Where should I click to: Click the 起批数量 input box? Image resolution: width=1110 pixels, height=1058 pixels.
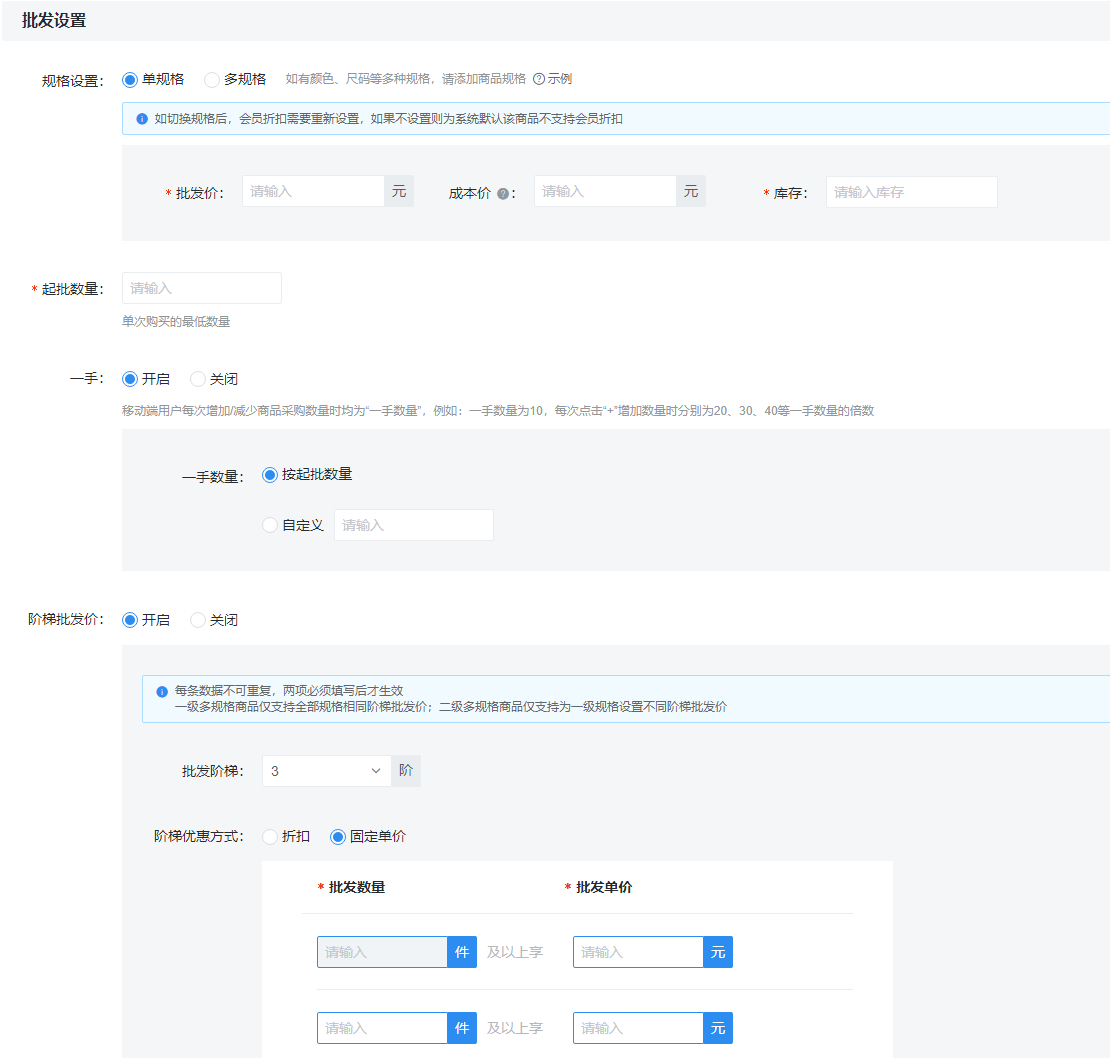coord(201,288)
